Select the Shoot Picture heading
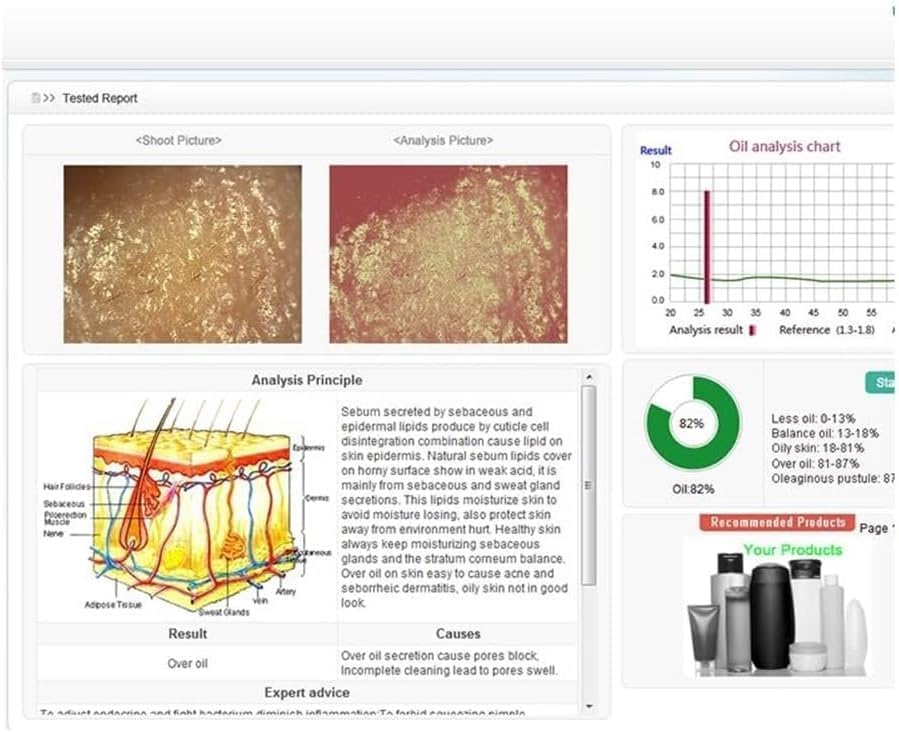 pyautogui.click(x=178, y=141)
